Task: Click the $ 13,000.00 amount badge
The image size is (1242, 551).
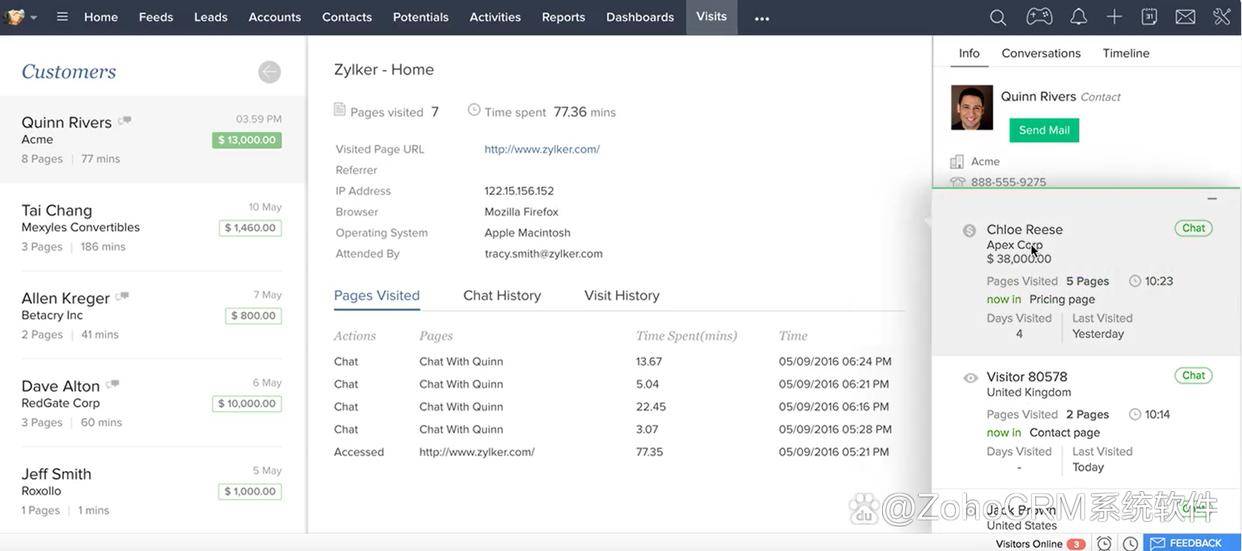Action: point(247,140)
